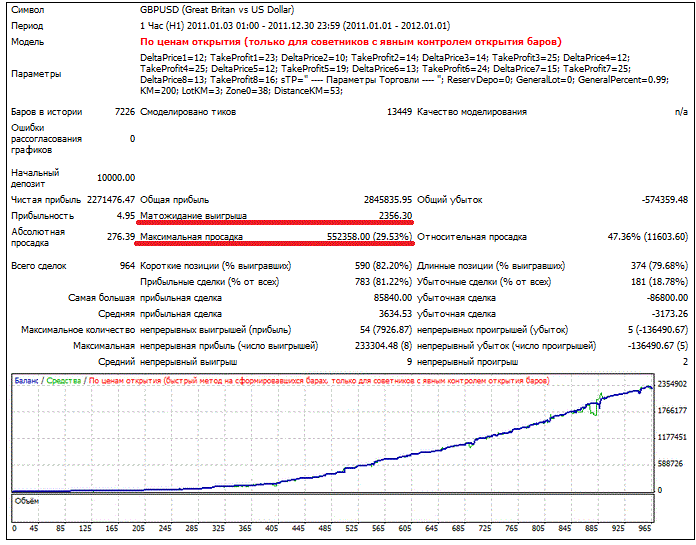Image resolution: width=696 pixels, height=545 pixels.
Task: Click the Баланс legend label
Action: click(26, 381)
